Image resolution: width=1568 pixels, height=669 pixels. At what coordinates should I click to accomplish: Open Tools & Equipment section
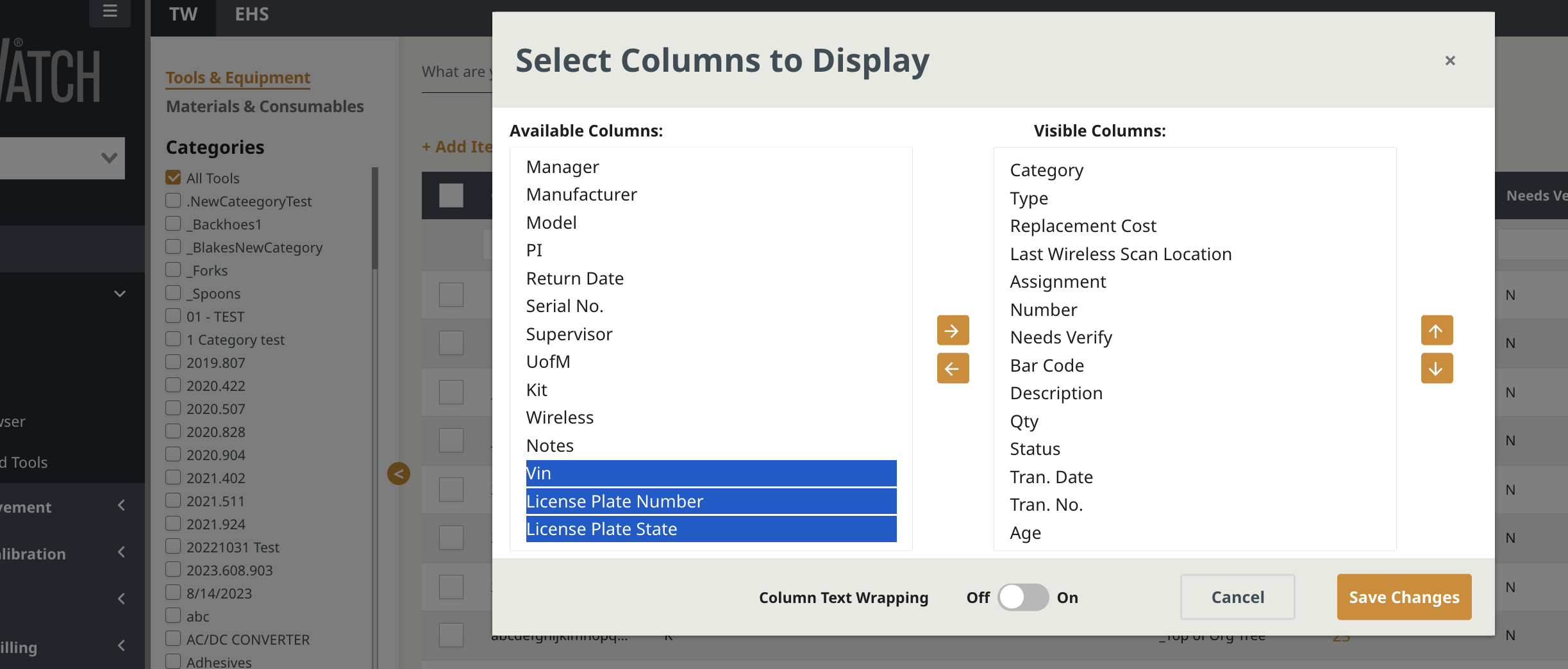click(238, 78)
